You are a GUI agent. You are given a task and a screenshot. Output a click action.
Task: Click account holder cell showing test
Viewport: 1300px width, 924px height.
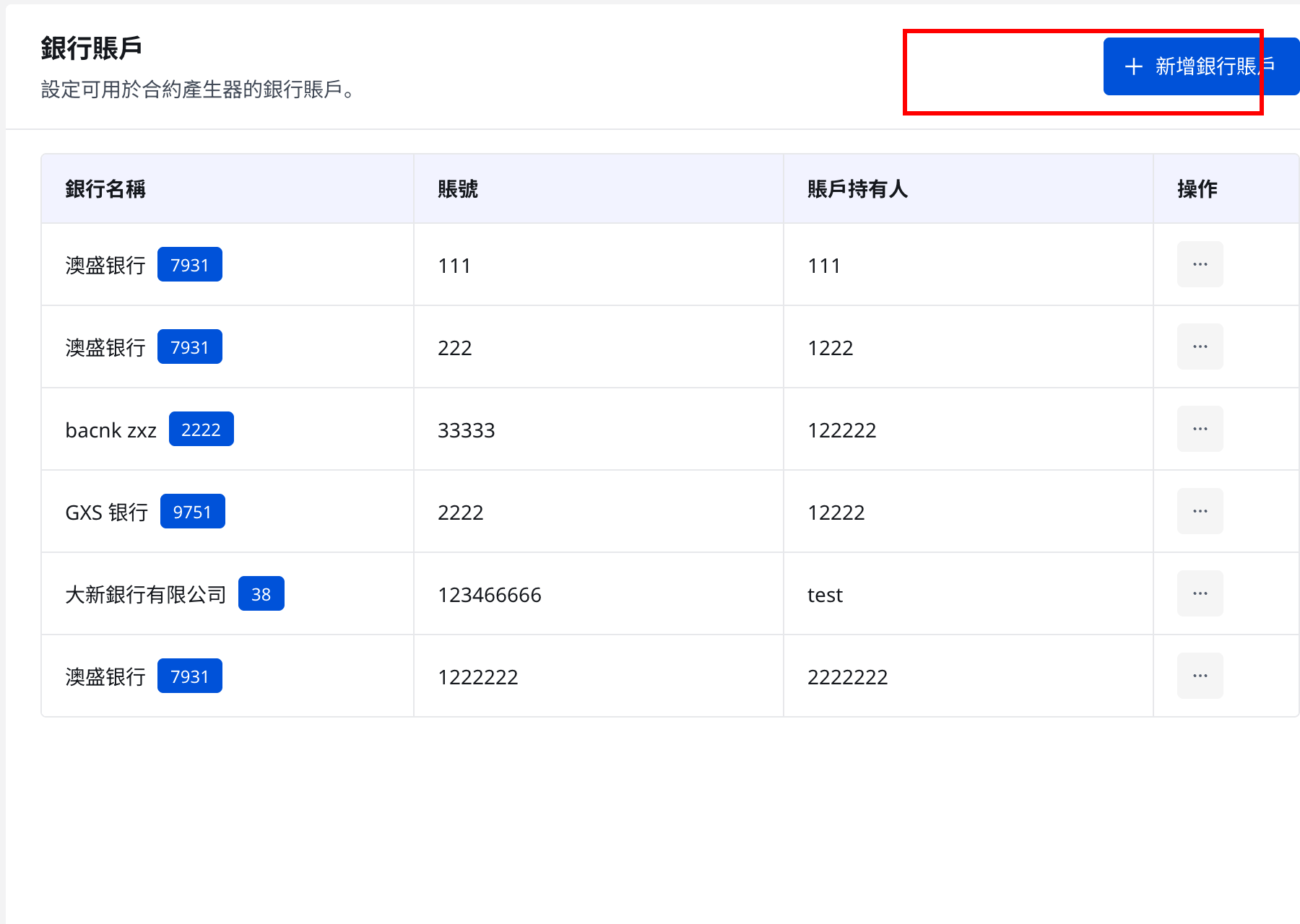(825, 595)
